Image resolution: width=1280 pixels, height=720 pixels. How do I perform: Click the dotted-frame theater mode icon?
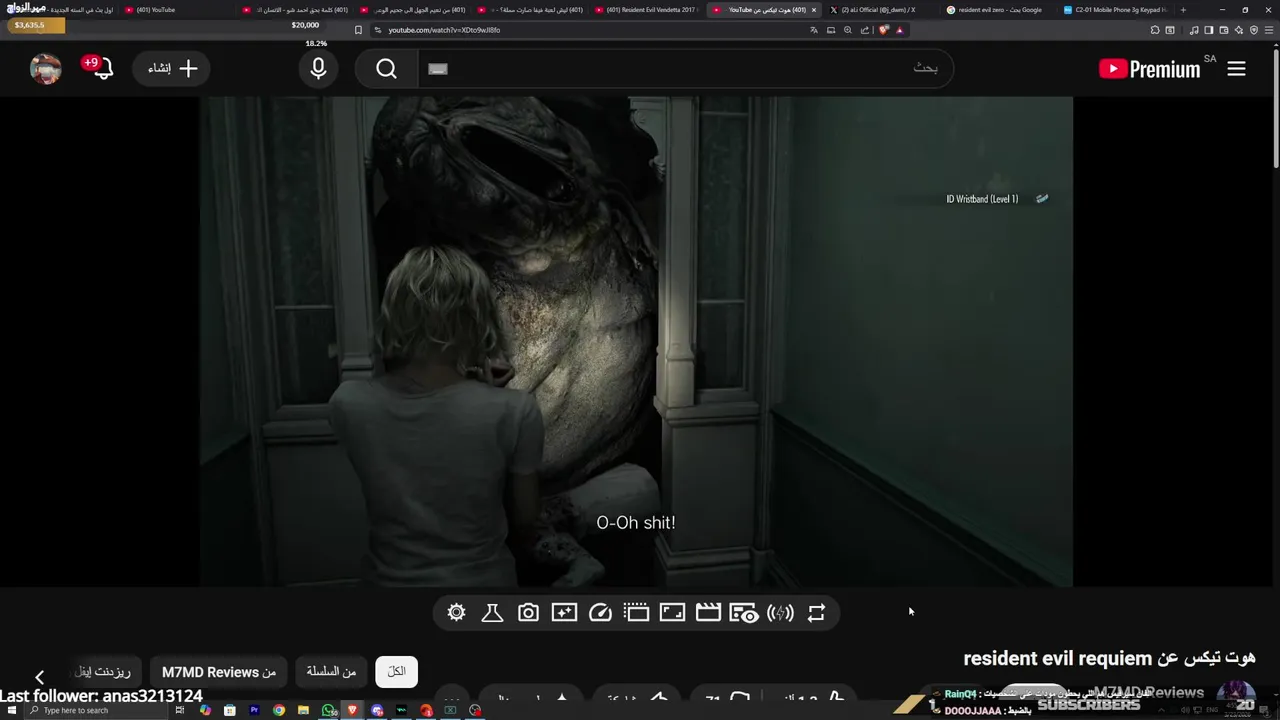(x=636, y=613)
